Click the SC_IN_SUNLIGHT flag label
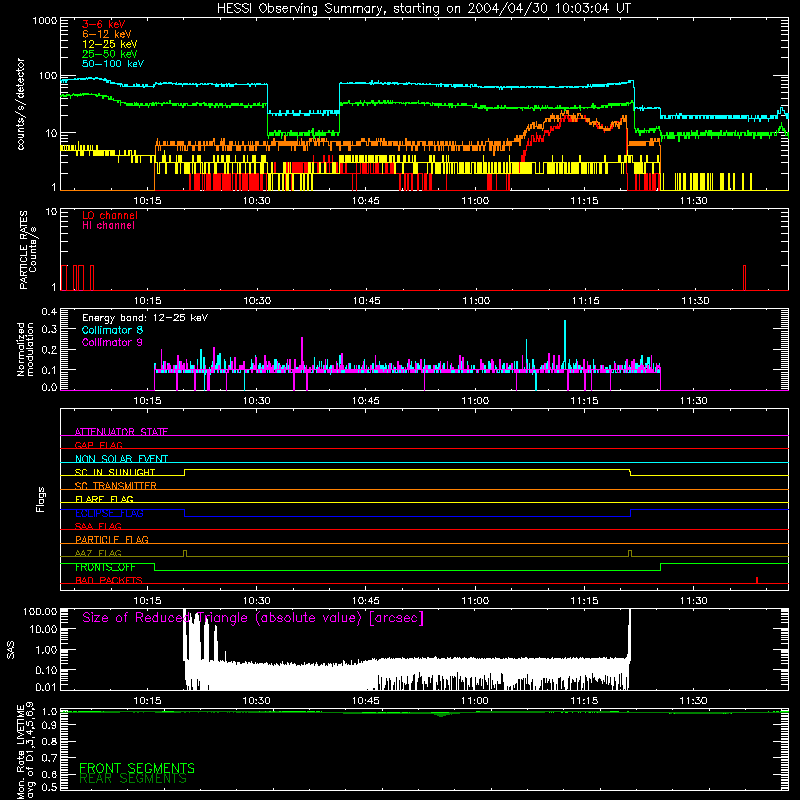This screenshot has height=800, width=800. tap(115, 472)
